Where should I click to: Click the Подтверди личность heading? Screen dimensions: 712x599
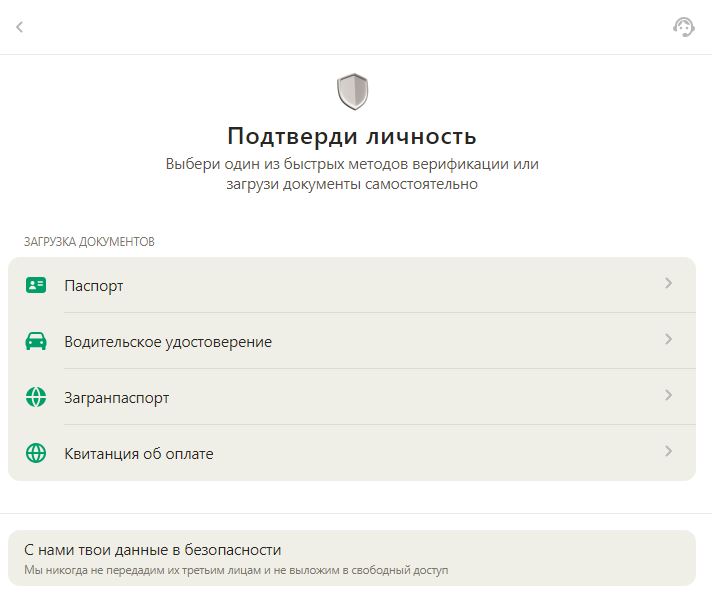coord(352,136)
